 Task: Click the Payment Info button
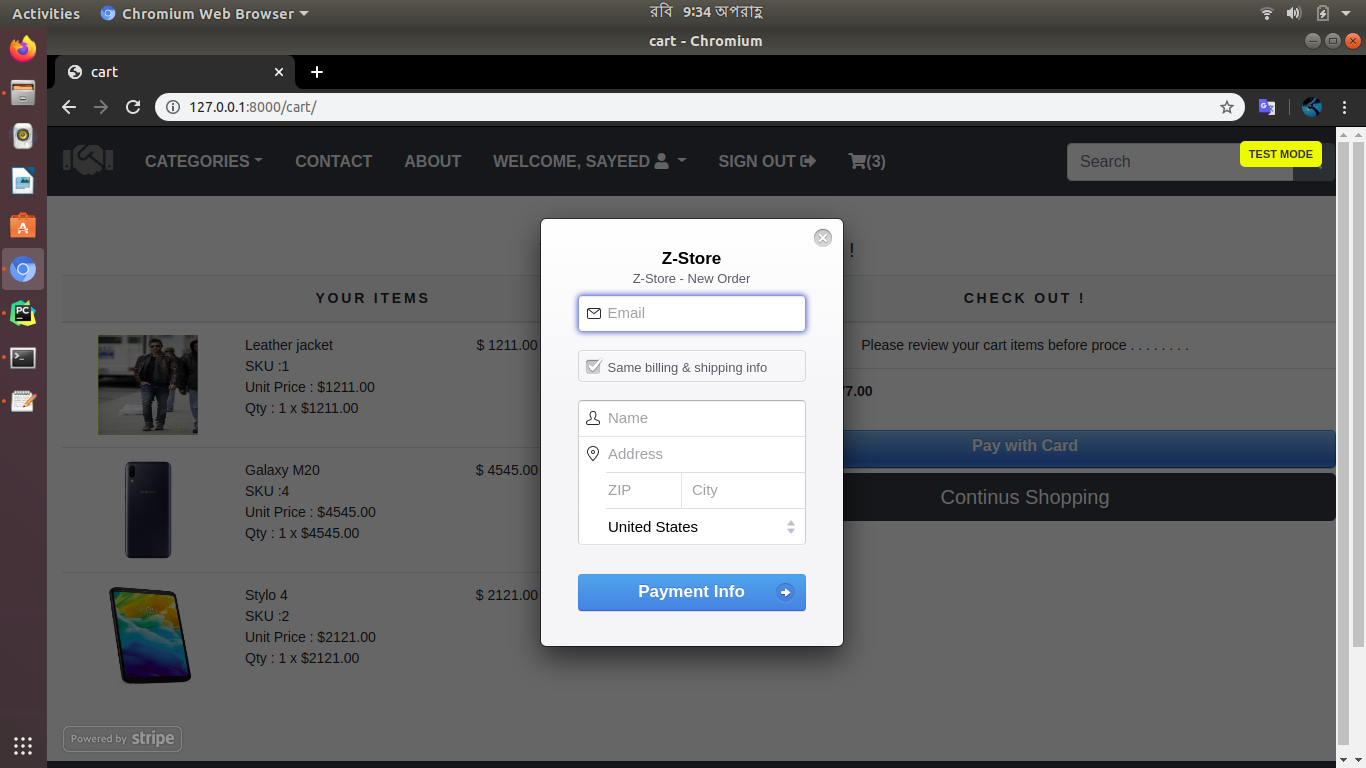pos(692,592)
